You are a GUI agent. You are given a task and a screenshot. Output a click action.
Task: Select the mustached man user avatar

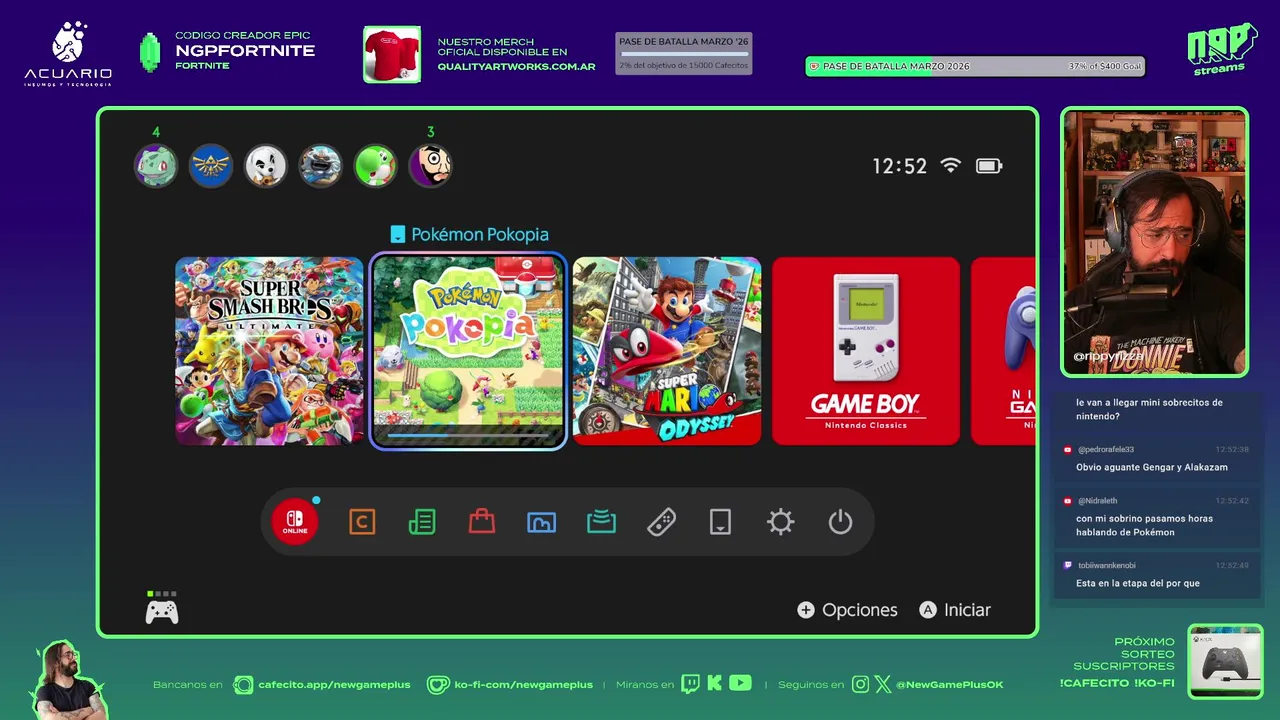coord(431,166)
